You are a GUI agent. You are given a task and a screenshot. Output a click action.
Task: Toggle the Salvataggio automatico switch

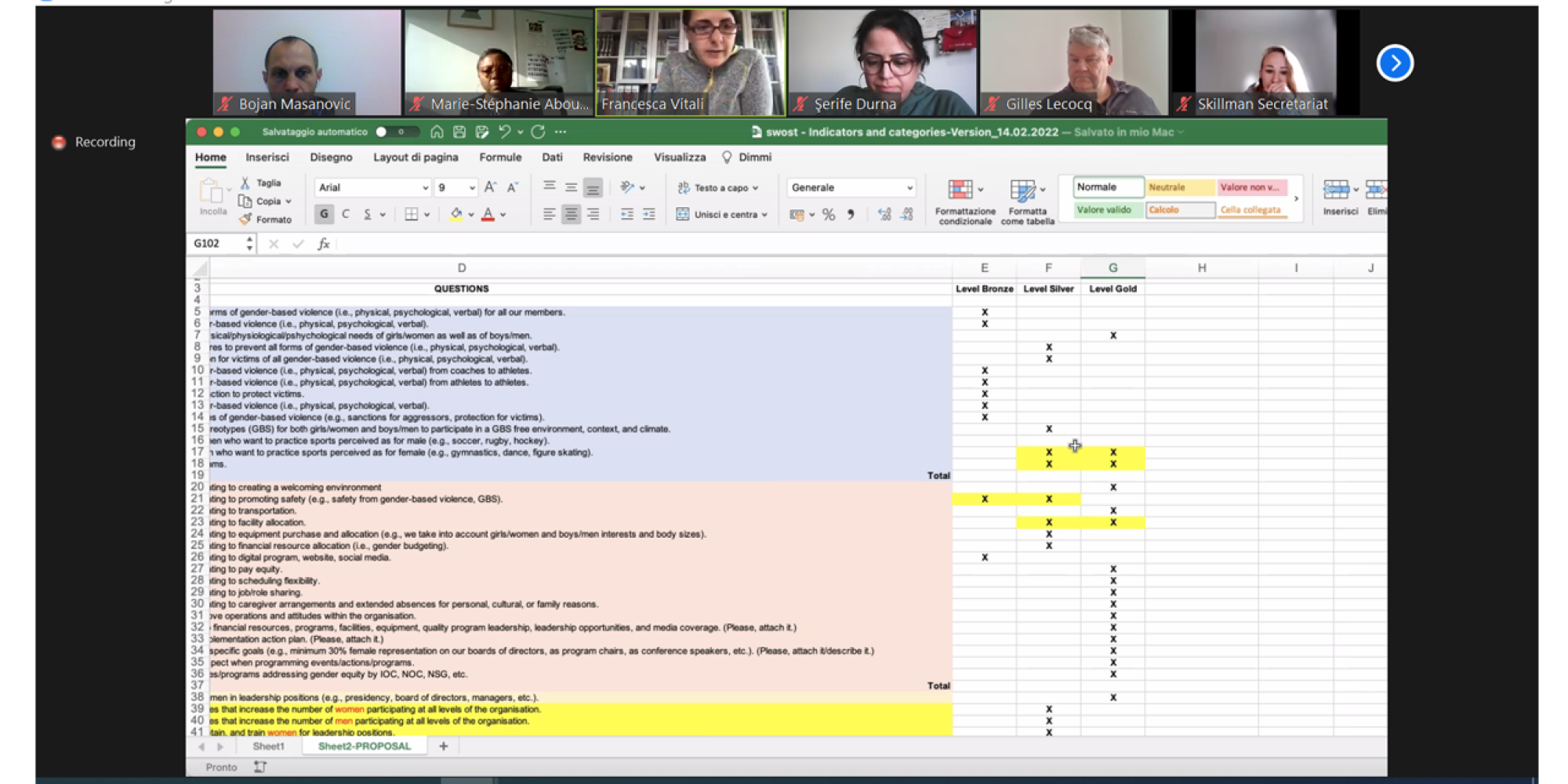(388, 132)
